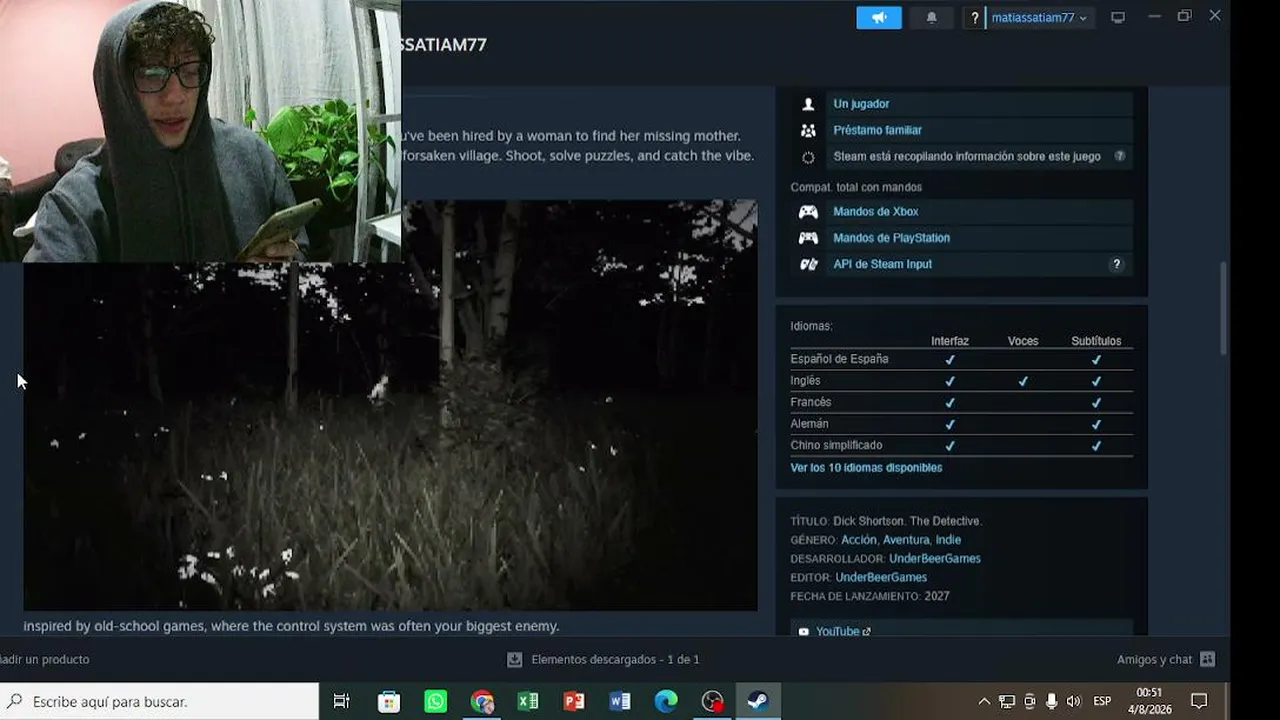The height and width of the screenshot is (720, 1280).
Task: Click Ver los 10 idiomas disponibles
Action: coord(866,468)
